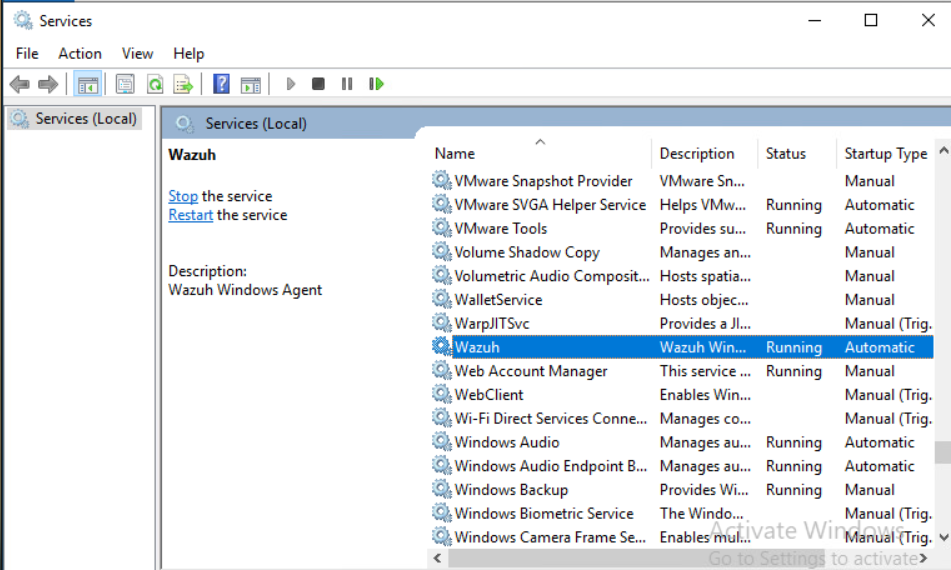Select the Wazuh service name
The height and width of the screenshot is (570, 951).
[477, 347]
